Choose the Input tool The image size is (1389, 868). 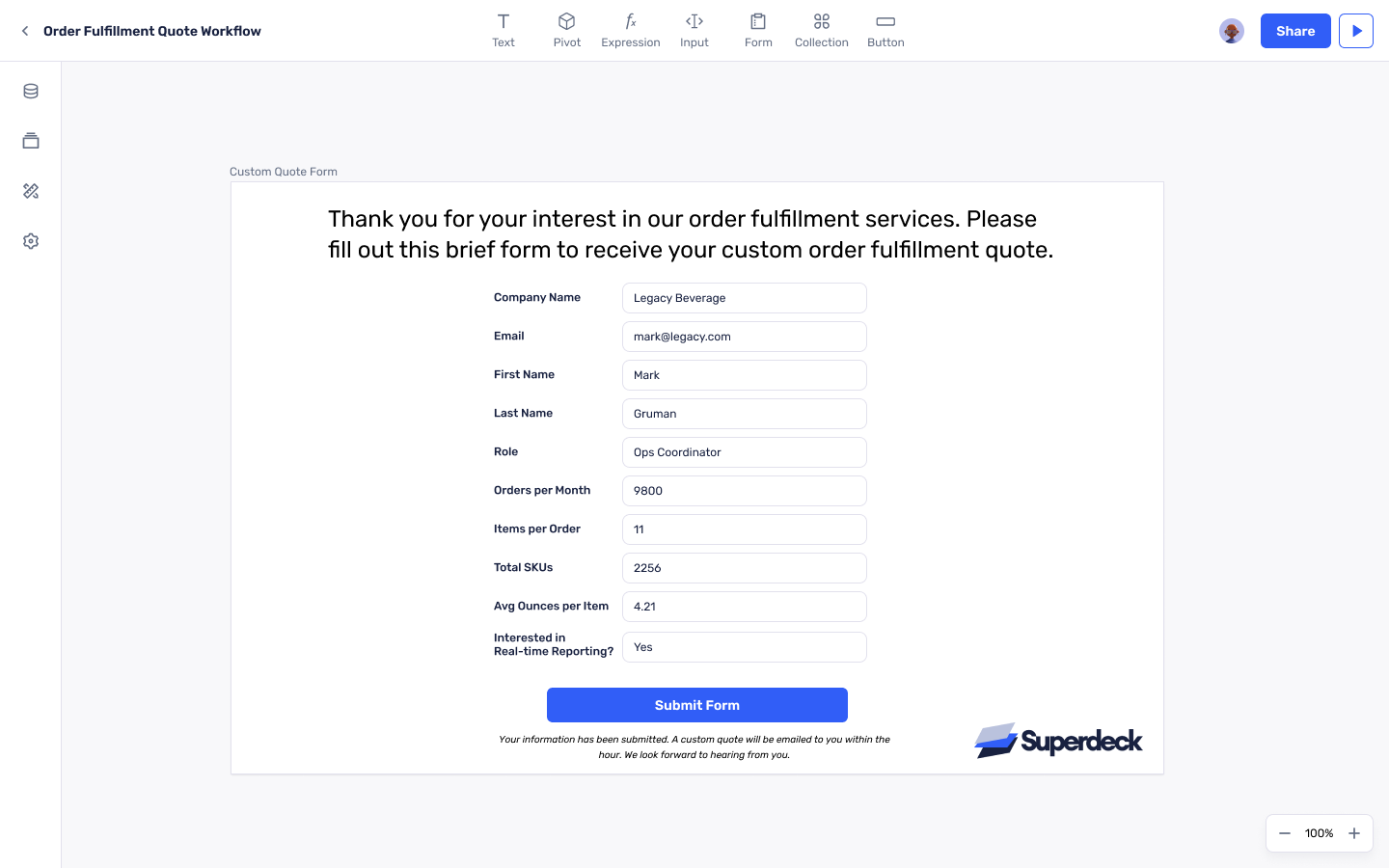(x=694, y=31)
